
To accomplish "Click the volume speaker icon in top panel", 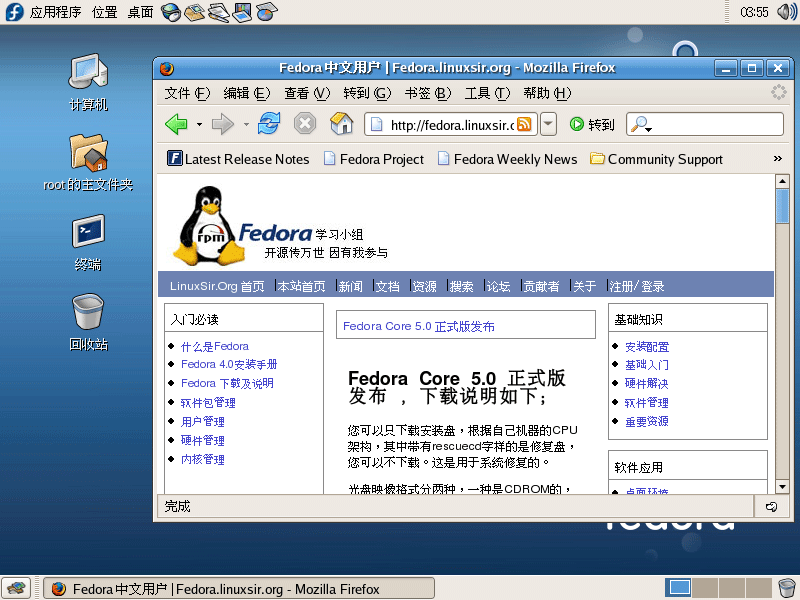I will 786,12.
